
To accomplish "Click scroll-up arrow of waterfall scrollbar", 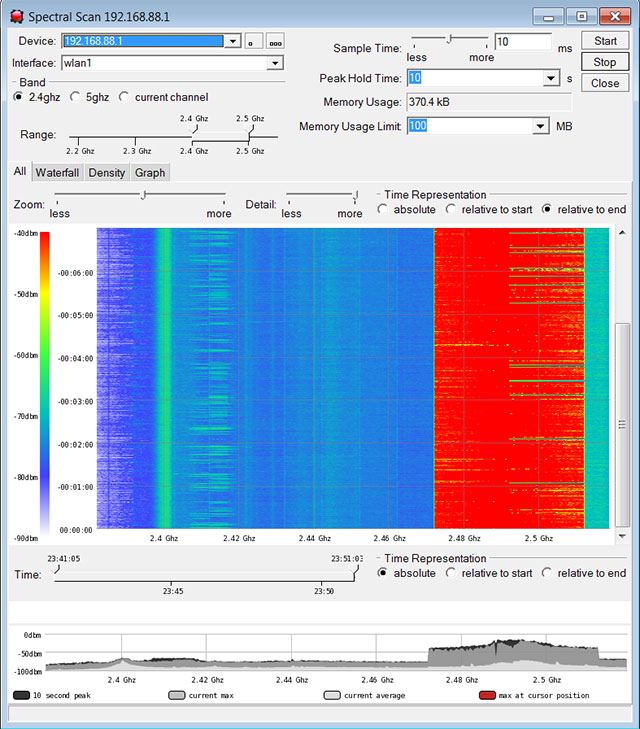I will click(x=622, y=232).
